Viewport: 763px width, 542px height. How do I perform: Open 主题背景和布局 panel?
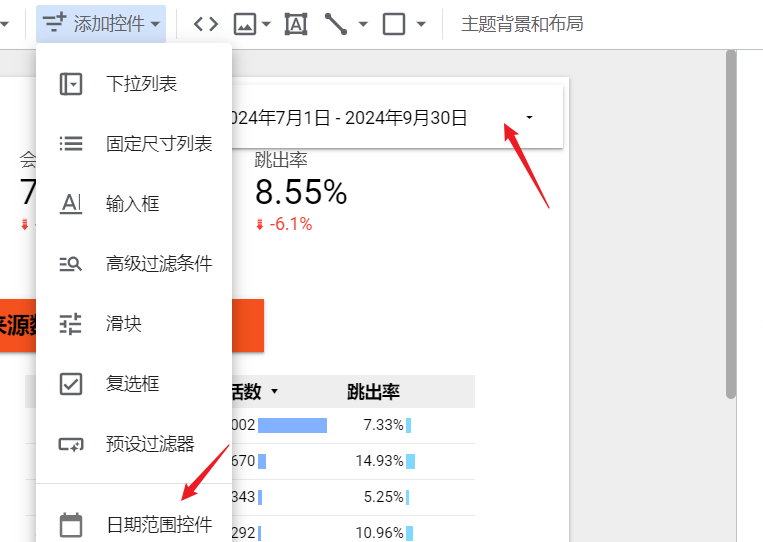click(x=522, y=23)
